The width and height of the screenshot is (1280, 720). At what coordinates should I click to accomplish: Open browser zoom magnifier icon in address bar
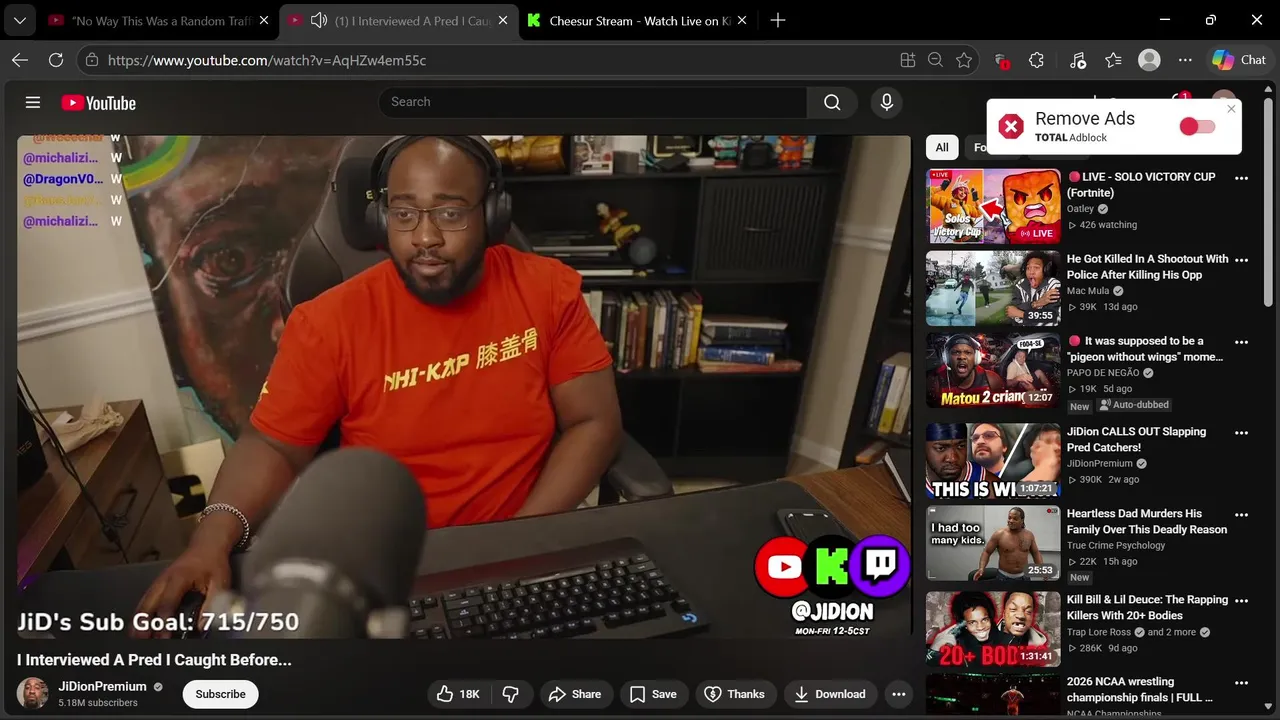(x=936, y=60)
